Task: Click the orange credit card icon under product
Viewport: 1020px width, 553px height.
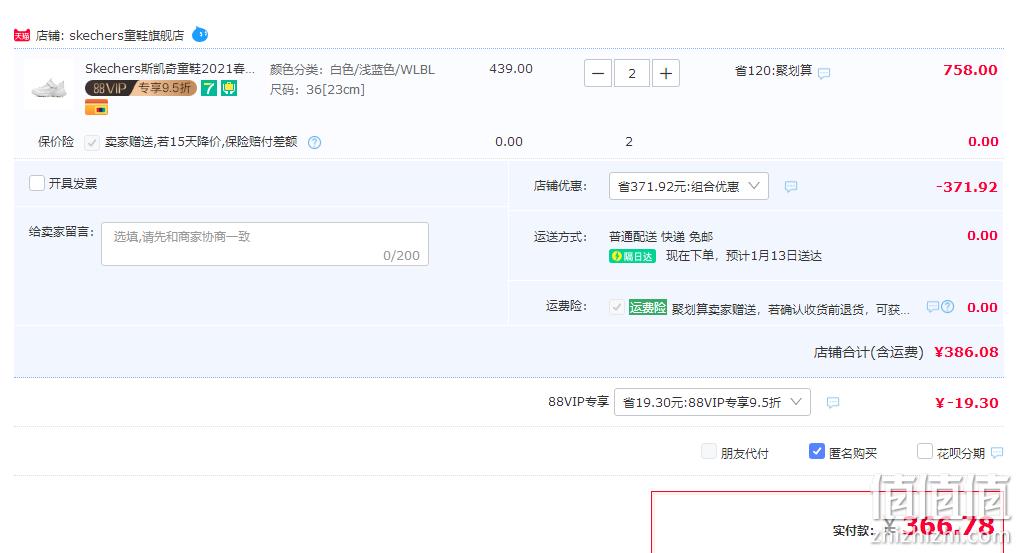Action: point(96,108)
